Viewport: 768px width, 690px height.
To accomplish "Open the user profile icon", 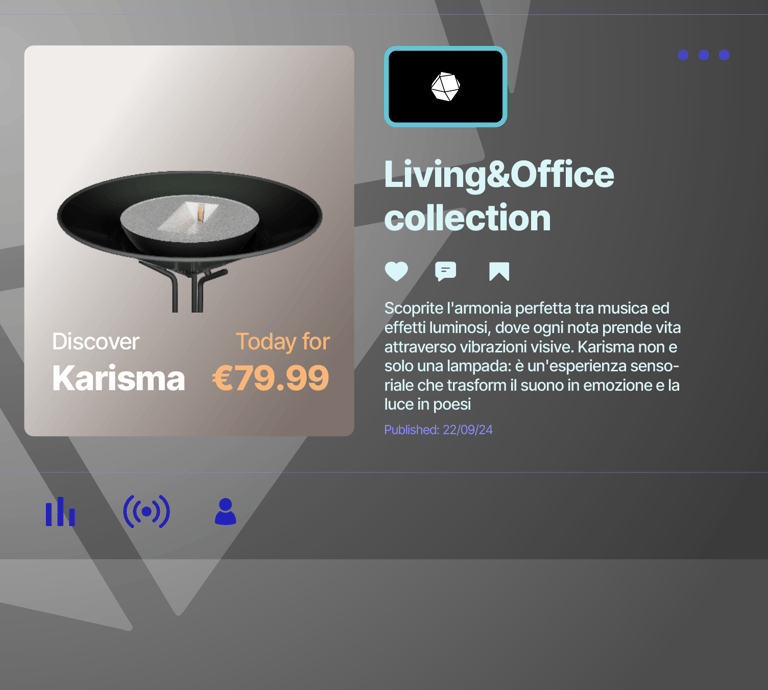I will coord(225,512).
